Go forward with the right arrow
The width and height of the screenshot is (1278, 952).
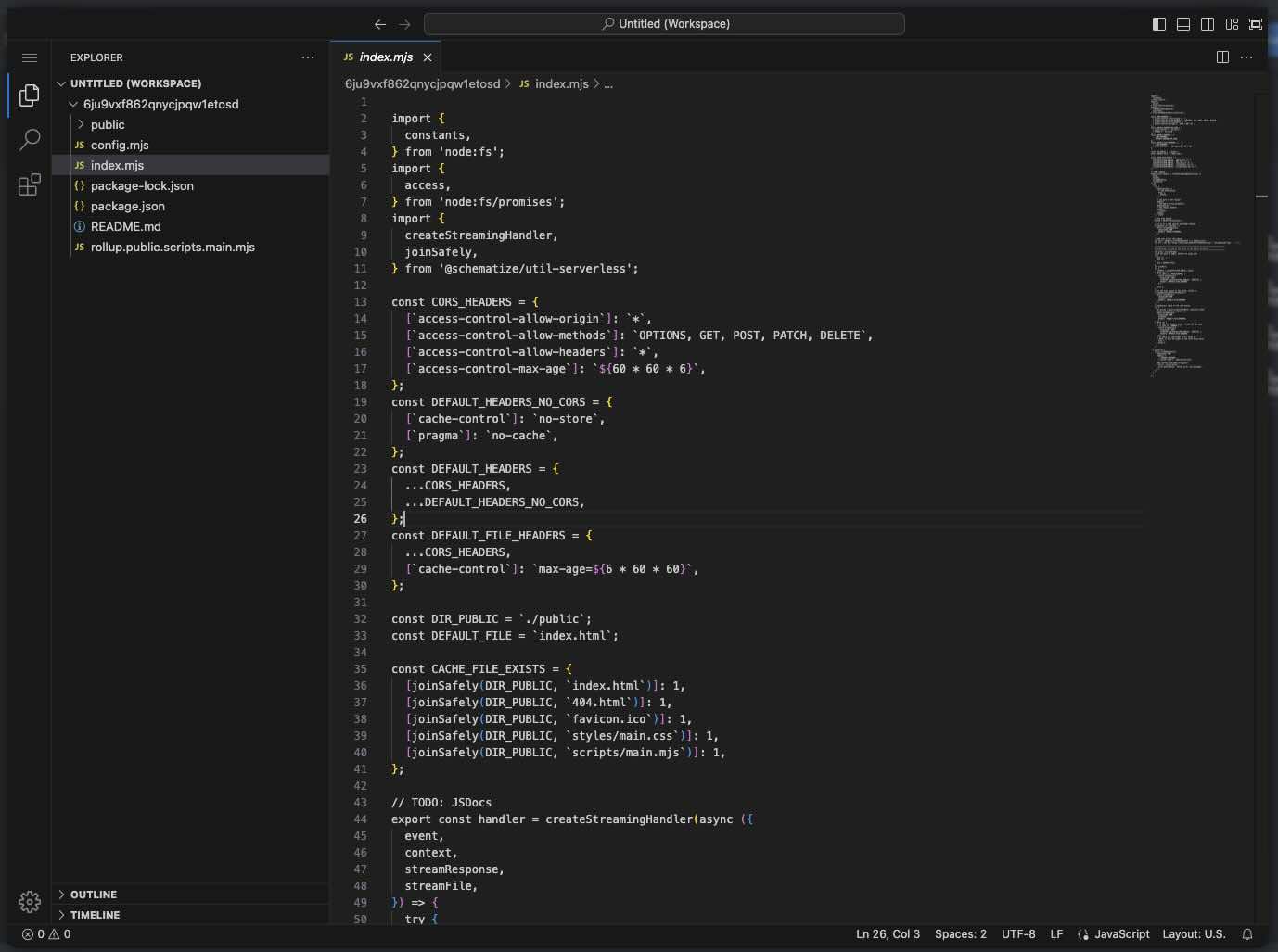tap(404, 24)
